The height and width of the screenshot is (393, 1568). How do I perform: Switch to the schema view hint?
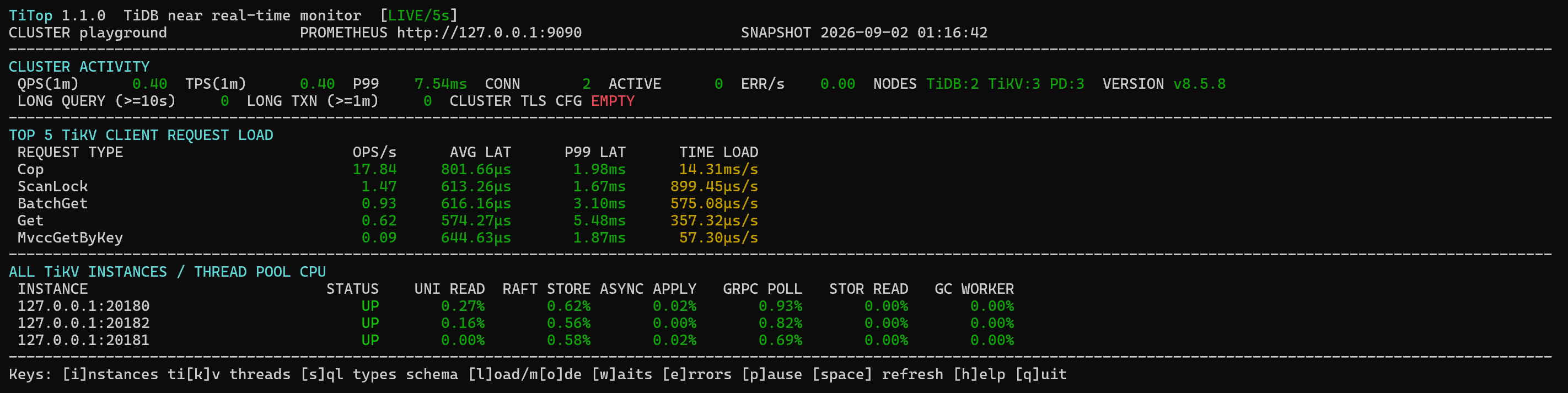[x=432, y=374]
